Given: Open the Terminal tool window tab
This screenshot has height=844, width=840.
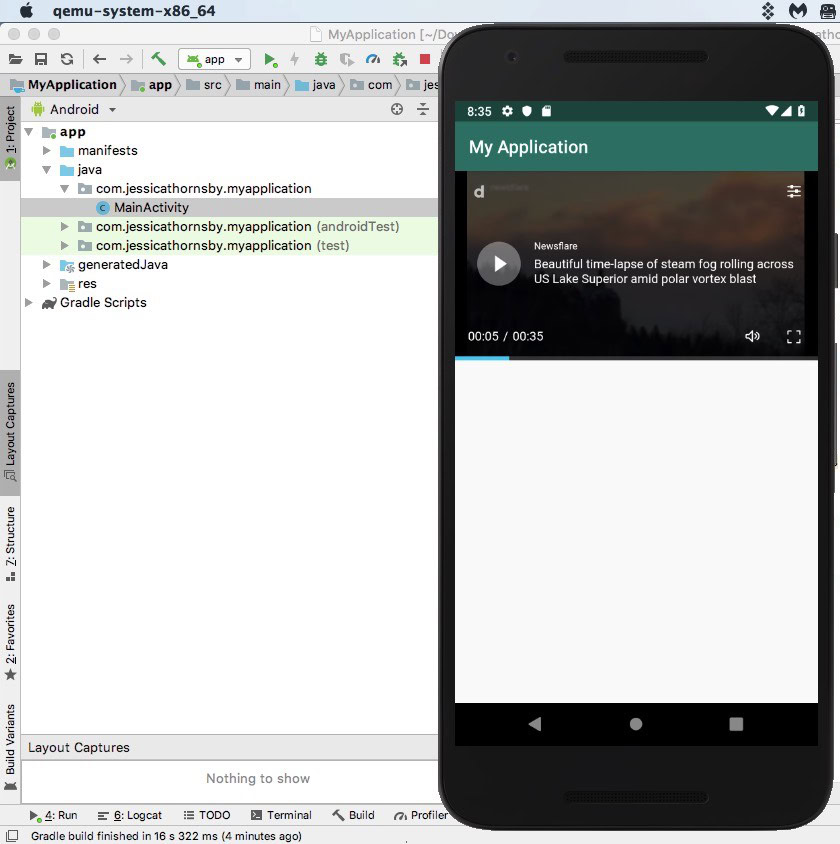Looking at the screenshot, I should coord(281,815).
